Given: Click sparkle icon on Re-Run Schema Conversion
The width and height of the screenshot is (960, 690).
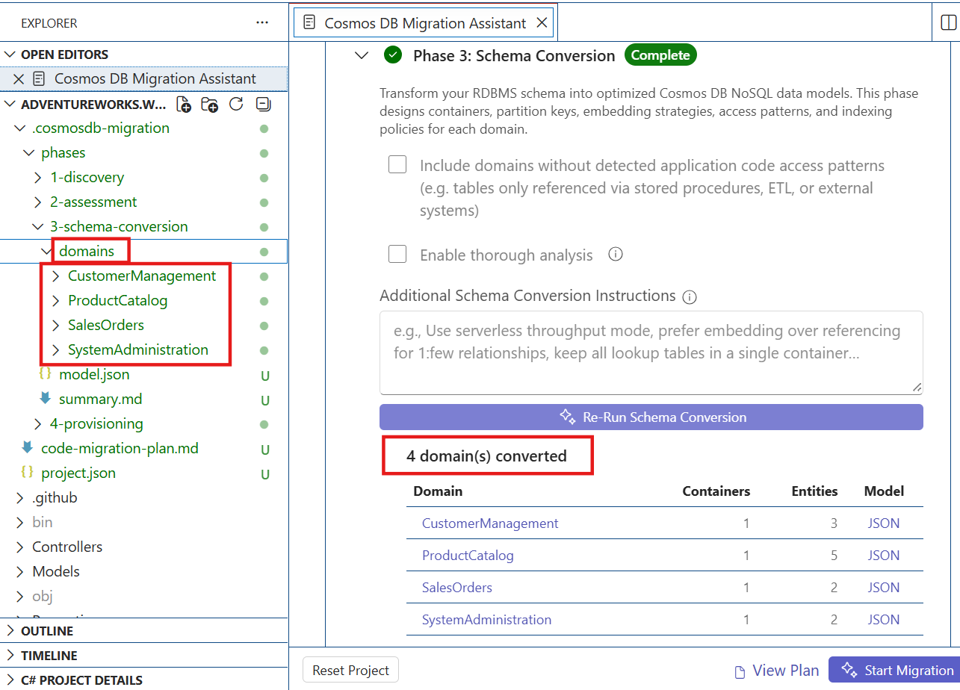Looking at the screenshot, I should pos(568,417).
